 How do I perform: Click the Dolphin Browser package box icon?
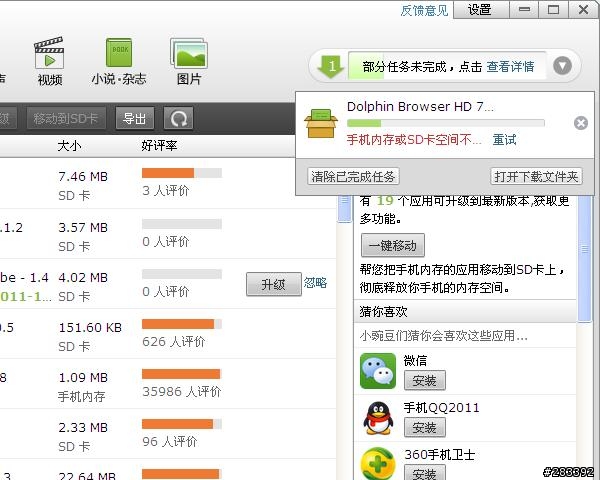[321, 123]
